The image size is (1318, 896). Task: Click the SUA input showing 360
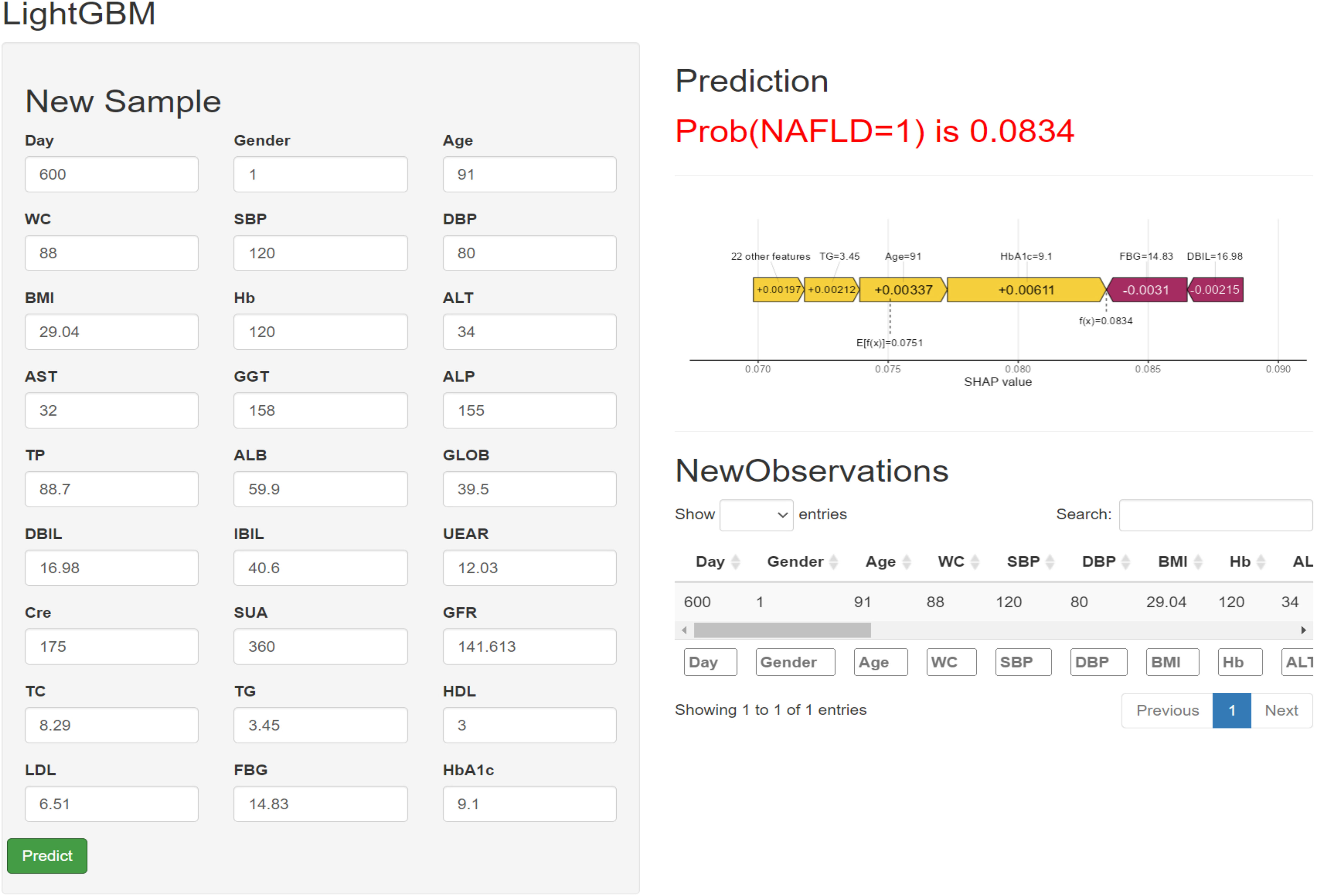pyautogui.click(x=320, y=647)
